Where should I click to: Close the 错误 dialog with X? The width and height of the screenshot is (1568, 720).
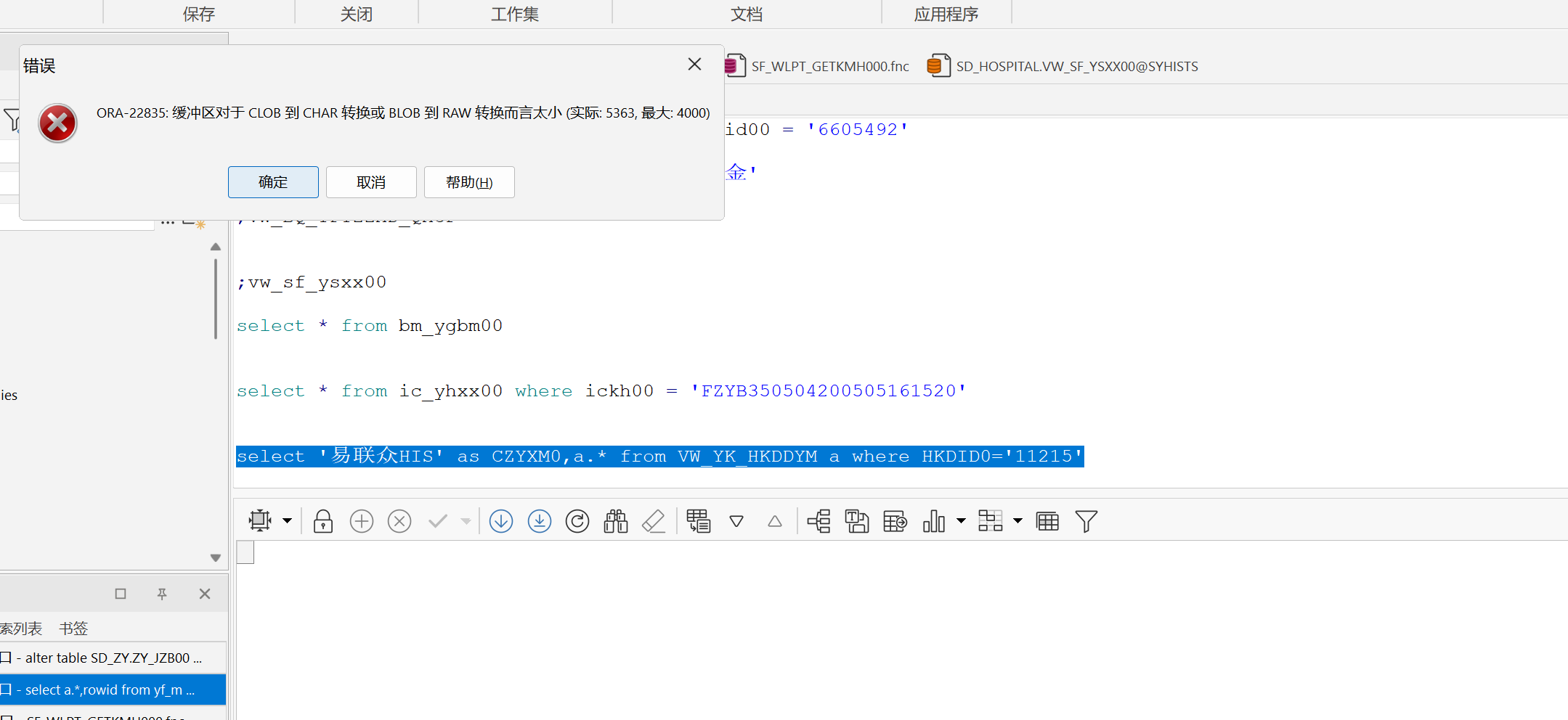694,65
